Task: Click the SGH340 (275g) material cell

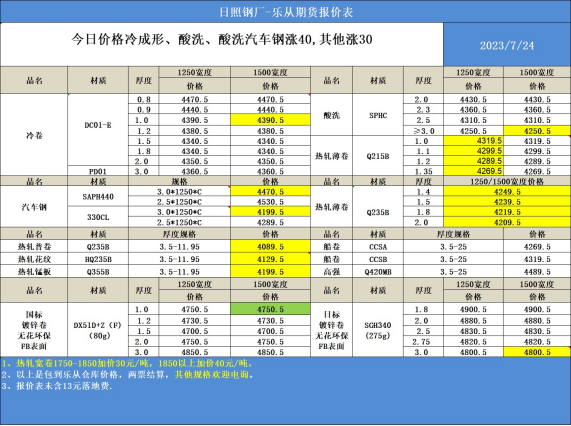Action: coord(378,330)
